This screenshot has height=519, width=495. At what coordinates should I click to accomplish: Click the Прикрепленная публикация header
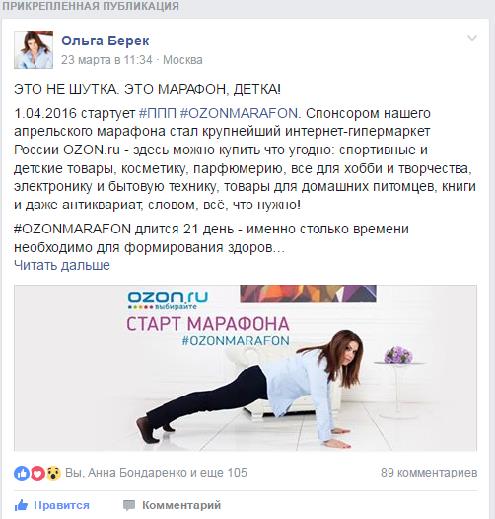90,6
